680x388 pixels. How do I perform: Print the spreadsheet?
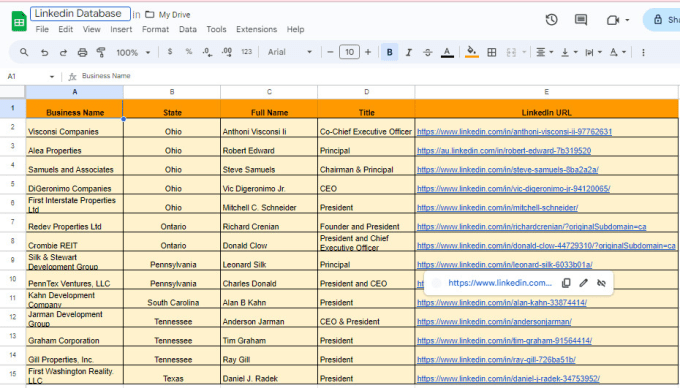coord(82,52)
